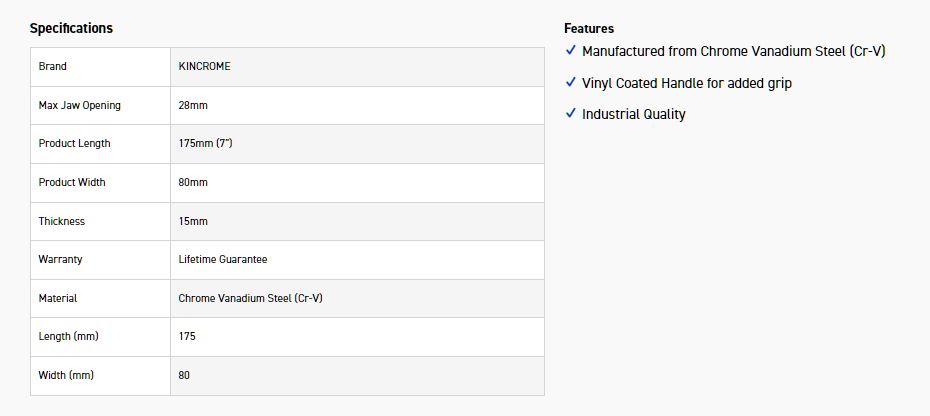Viewport: 930px width, 416px height.
Task: Select Chrome Vanadium Steel (Cr-V) table value
Action: 250,298
